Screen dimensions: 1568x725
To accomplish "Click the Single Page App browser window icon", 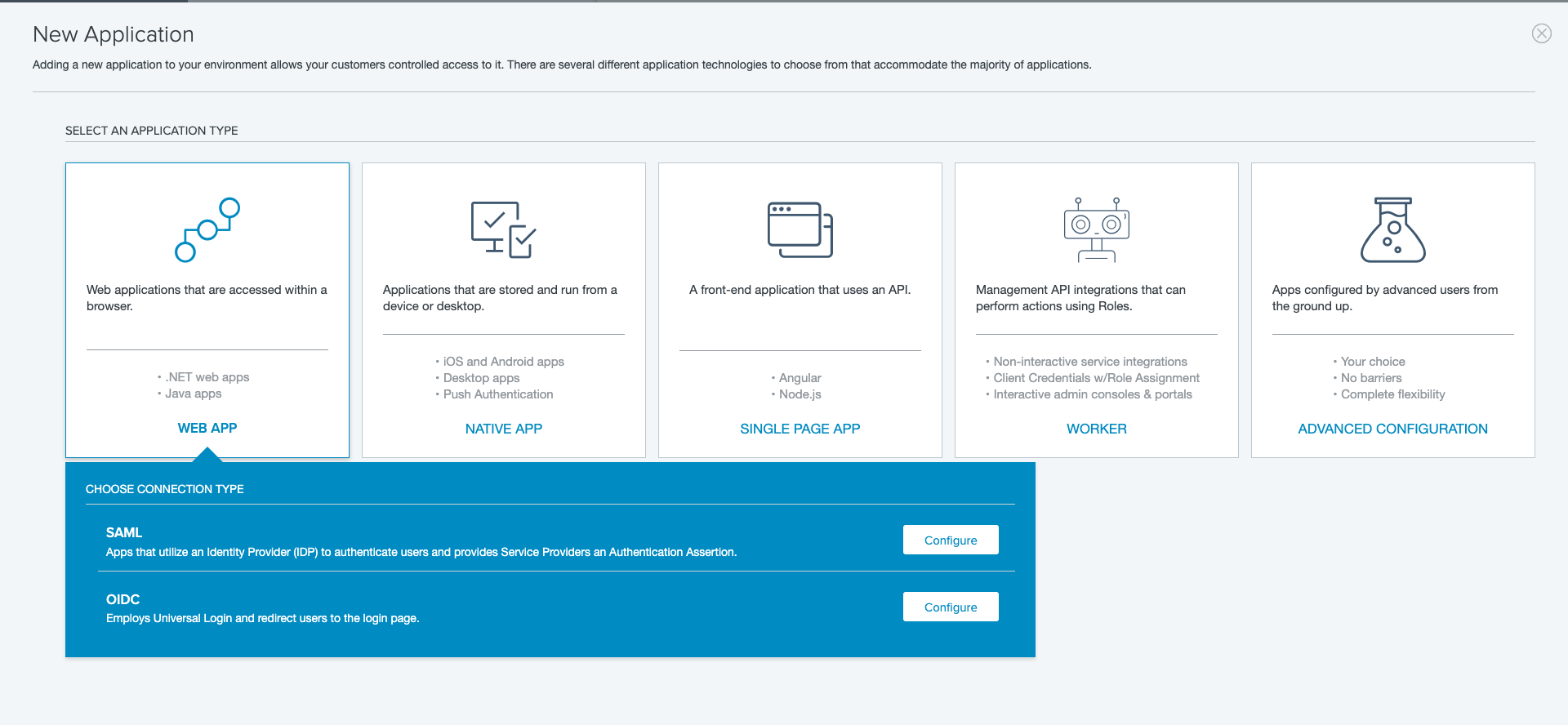I will 800,229.
